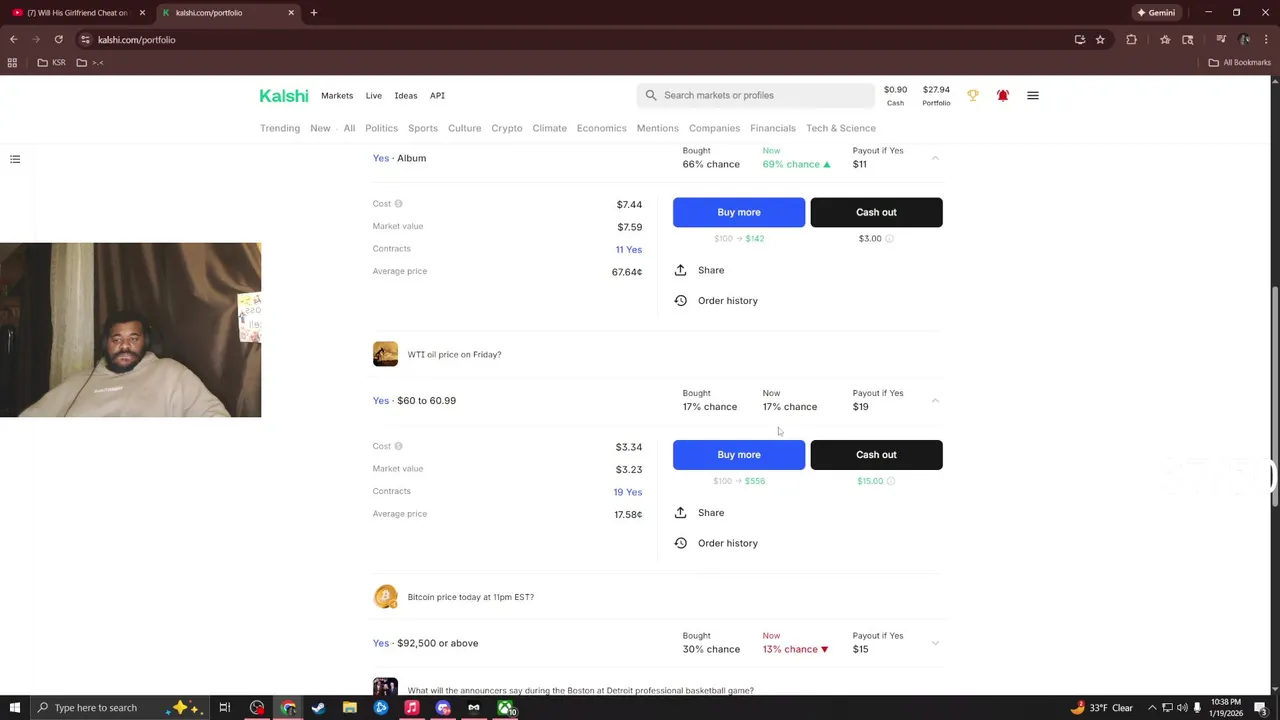Click the Cost info icon in Album position
This screenshot has height=720, width=1280.
pyautogui.click(x=398, y=204)
